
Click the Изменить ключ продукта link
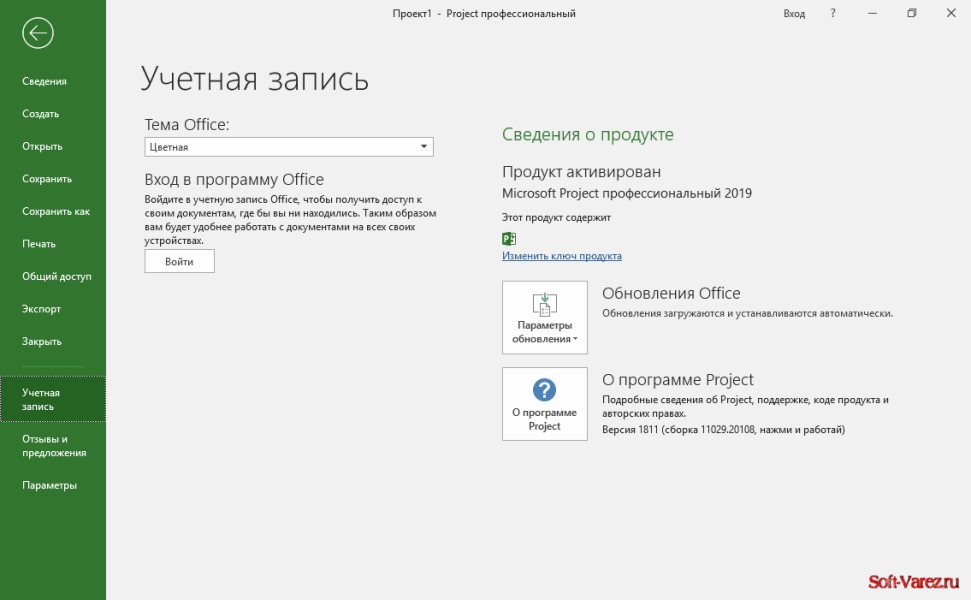coord(562,256)
